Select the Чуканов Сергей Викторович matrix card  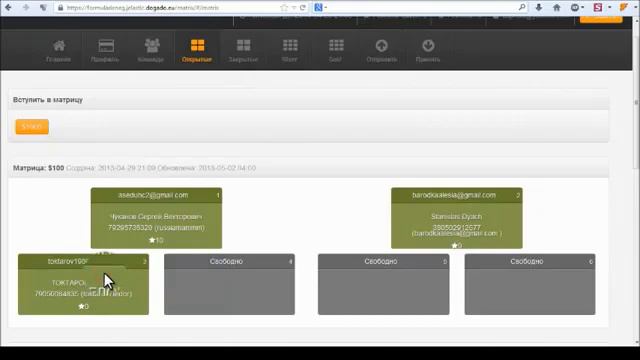click(x=156, y=218)
